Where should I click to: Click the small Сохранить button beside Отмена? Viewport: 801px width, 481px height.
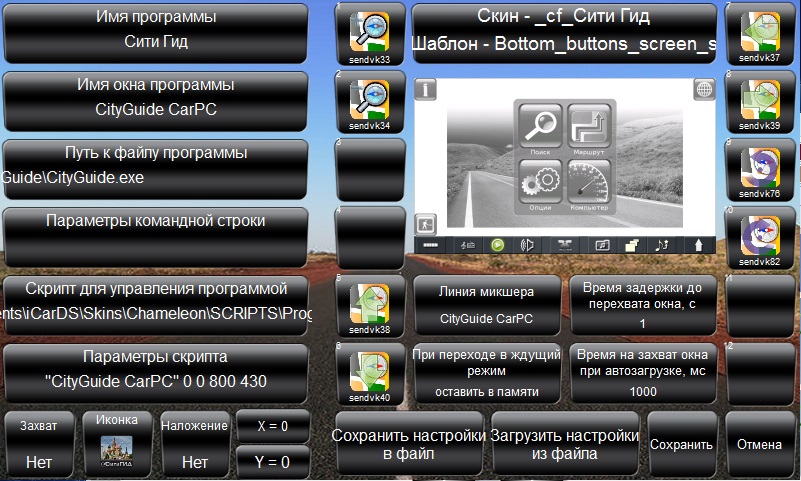click(681, 444)
